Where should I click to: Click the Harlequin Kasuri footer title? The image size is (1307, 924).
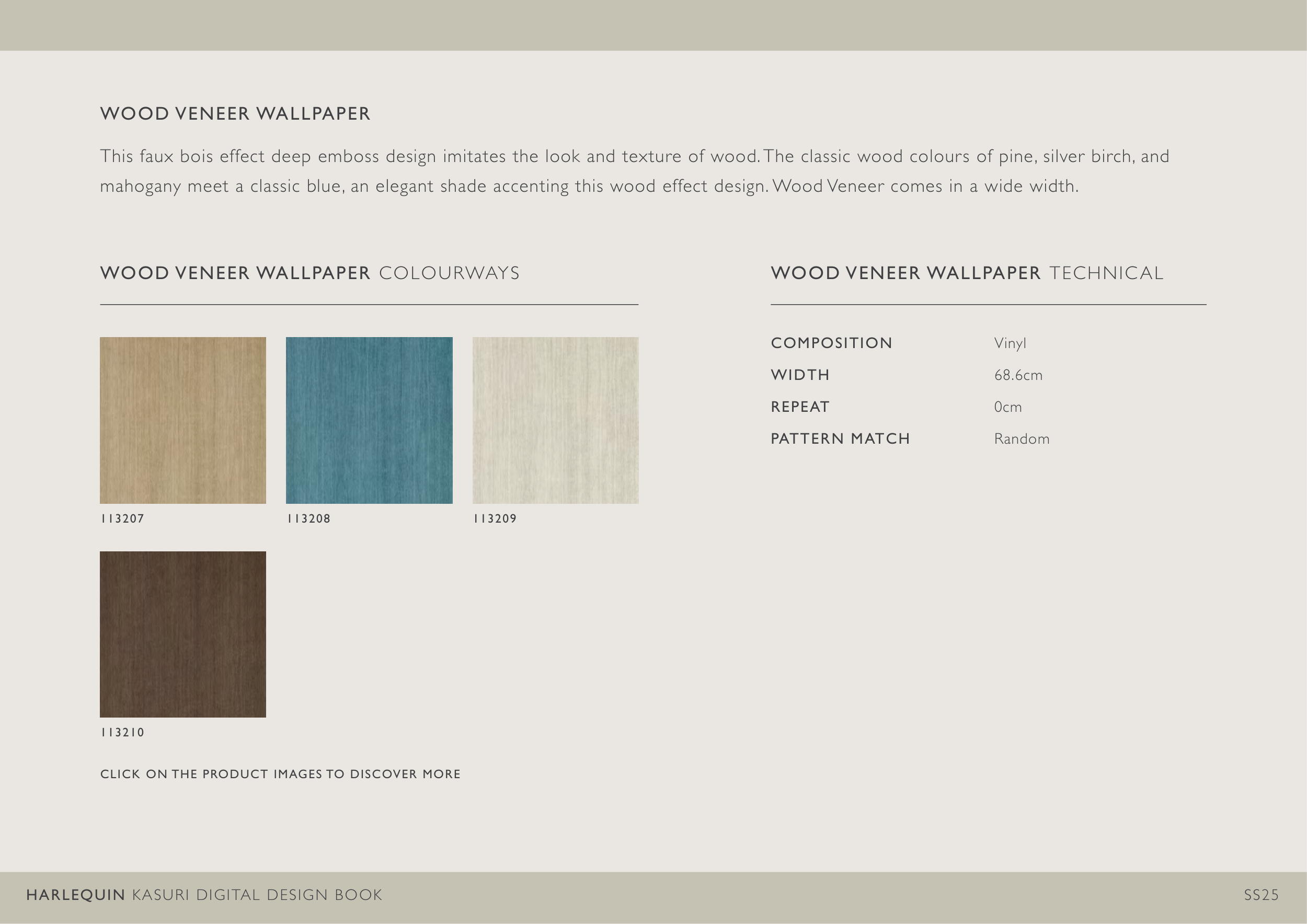(204, 895)
